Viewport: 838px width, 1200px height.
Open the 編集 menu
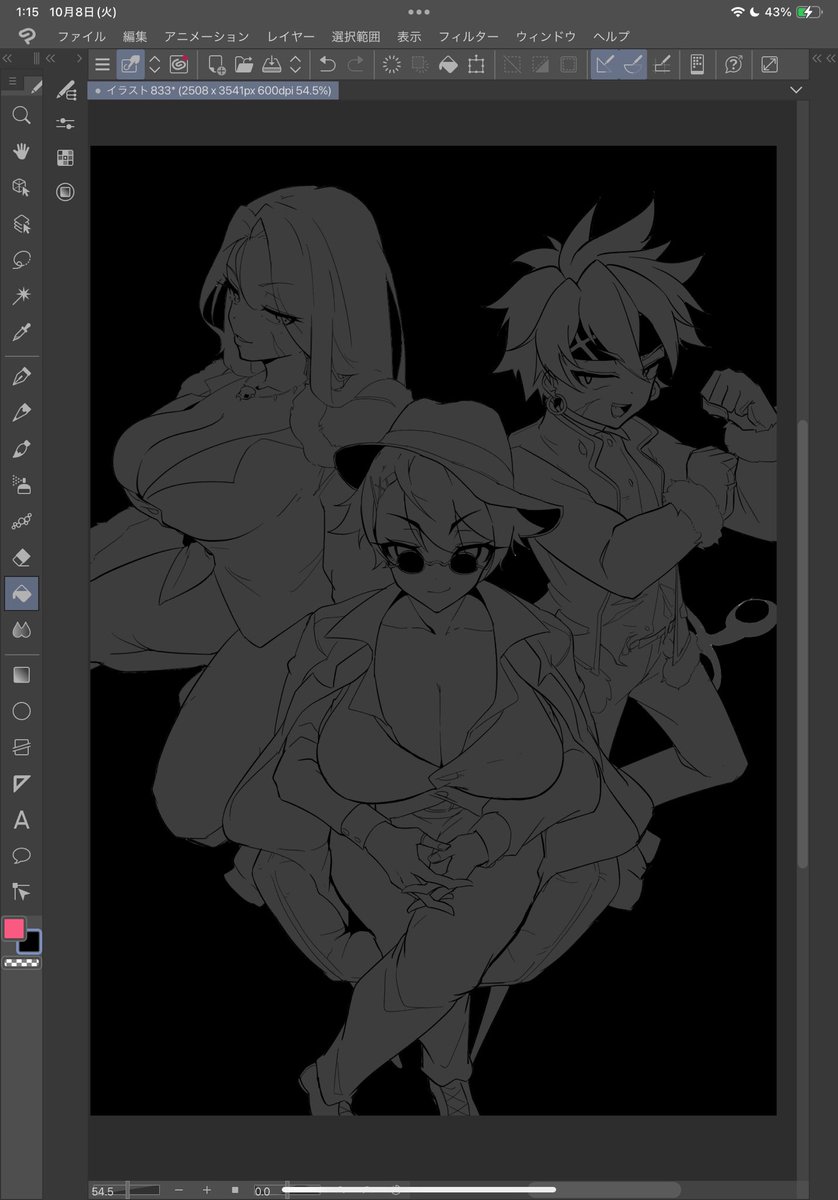click(135, 36)
